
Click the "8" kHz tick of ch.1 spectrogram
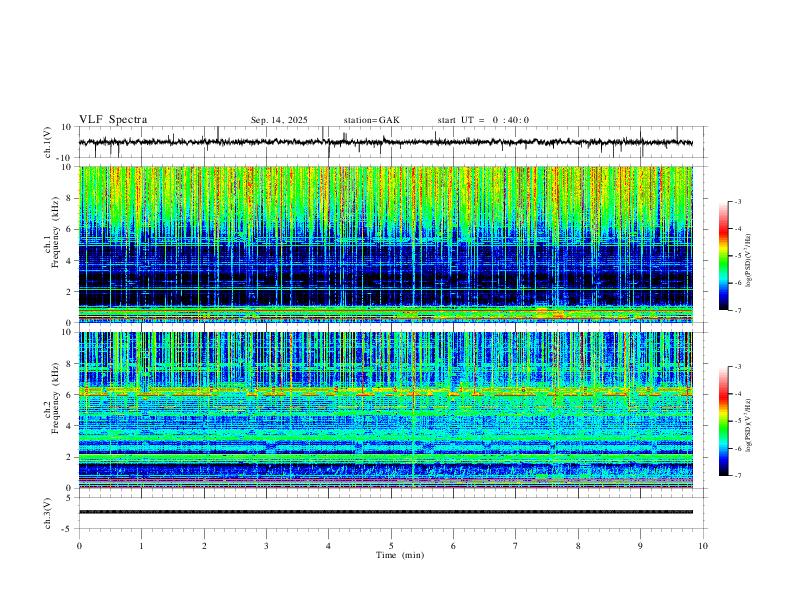[x=69, y=198]
